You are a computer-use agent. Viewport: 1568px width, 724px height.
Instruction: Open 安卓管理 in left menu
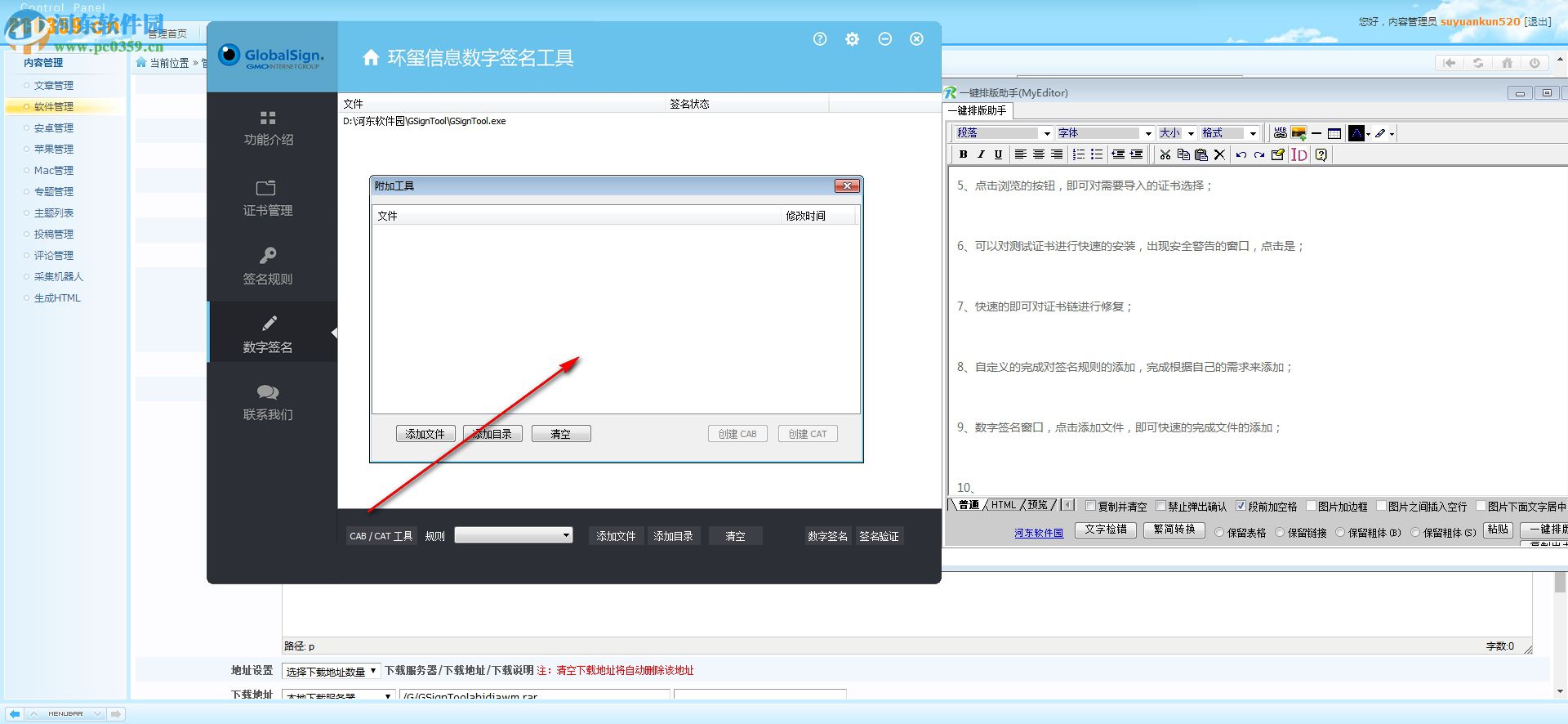click(54, 128)
